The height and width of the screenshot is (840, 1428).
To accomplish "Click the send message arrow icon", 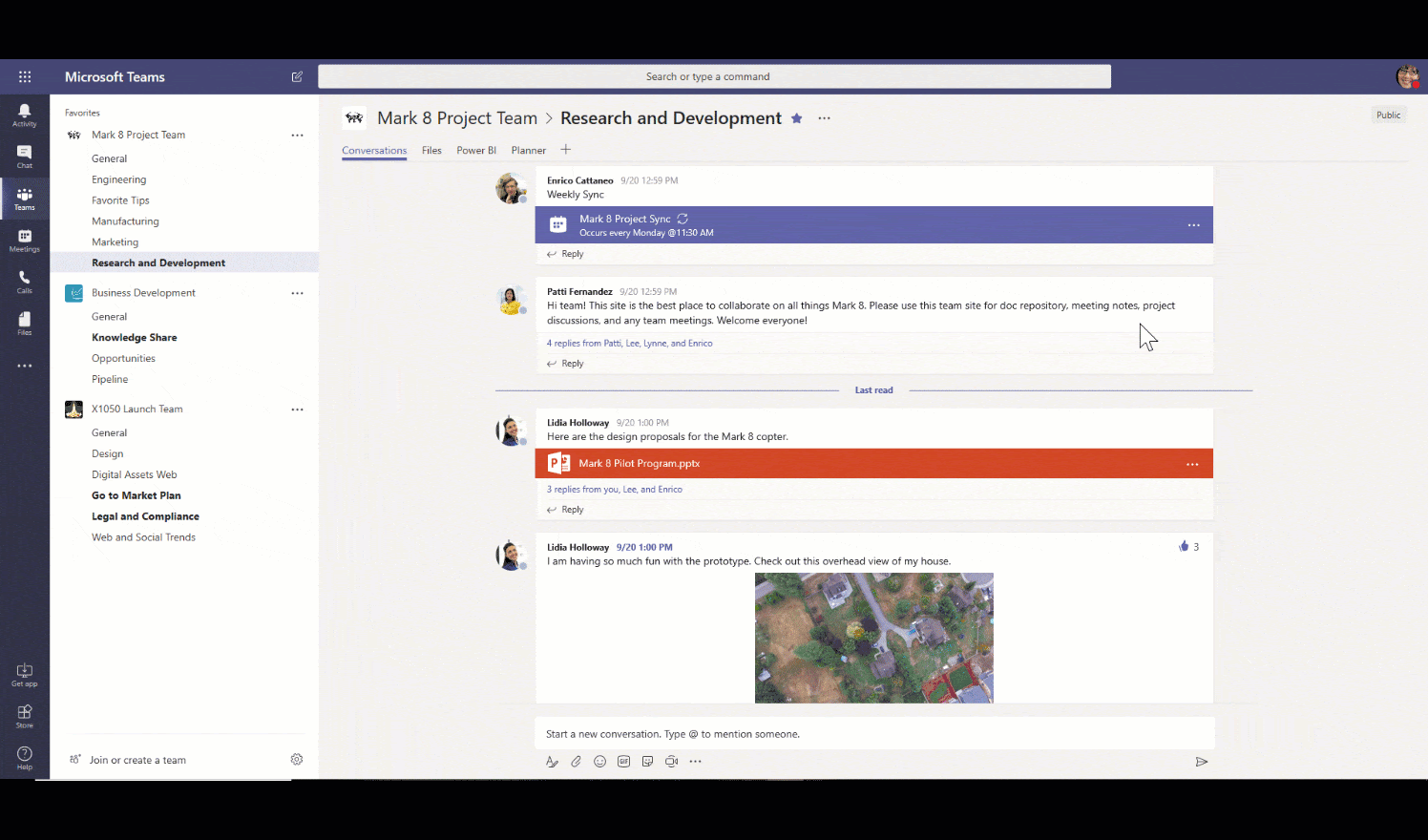I will 1202,762.
